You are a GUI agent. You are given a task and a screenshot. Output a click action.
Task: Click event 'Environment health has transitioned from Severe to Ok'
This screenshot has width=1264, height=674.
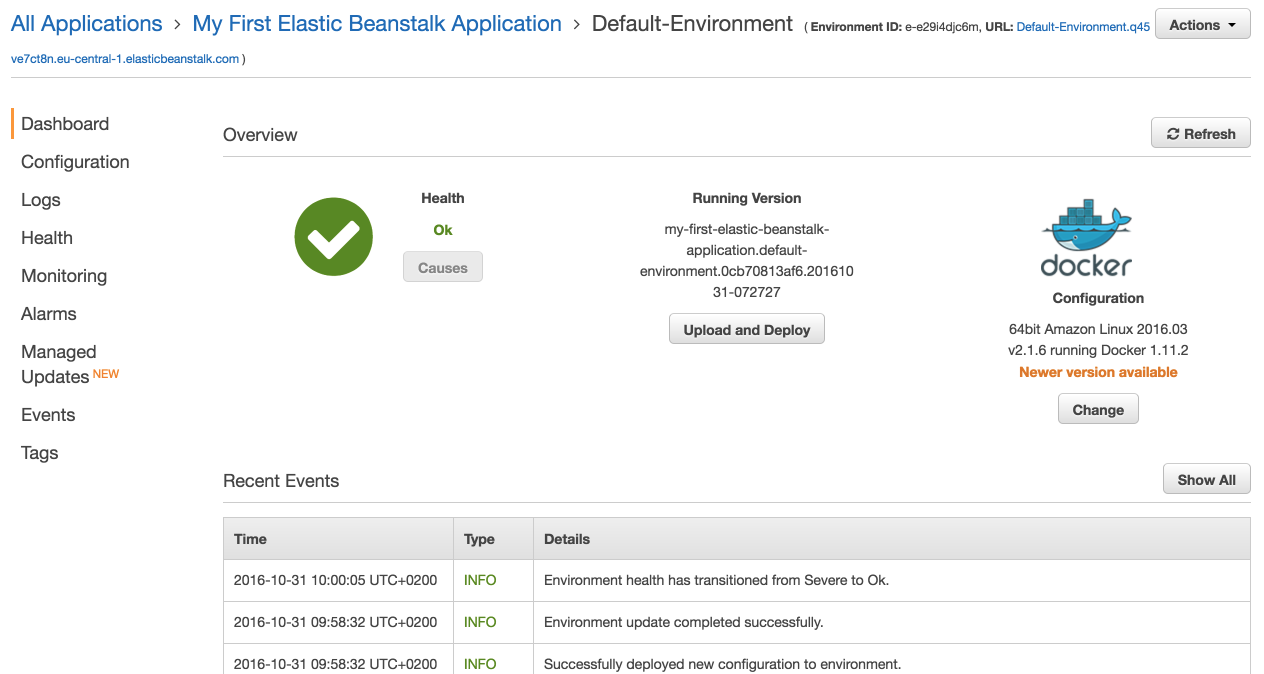pyautogui.click(x=716, y=580)
